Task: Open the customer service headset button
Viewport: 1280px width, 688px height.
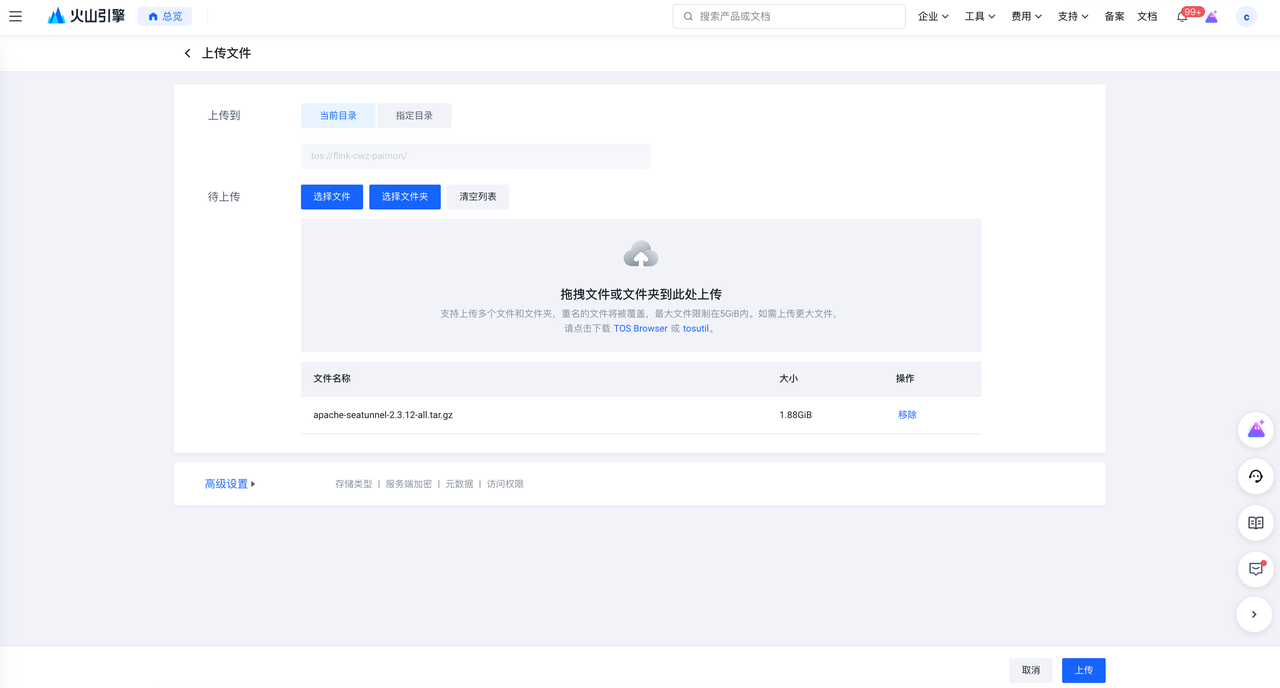Action: 1256,476
